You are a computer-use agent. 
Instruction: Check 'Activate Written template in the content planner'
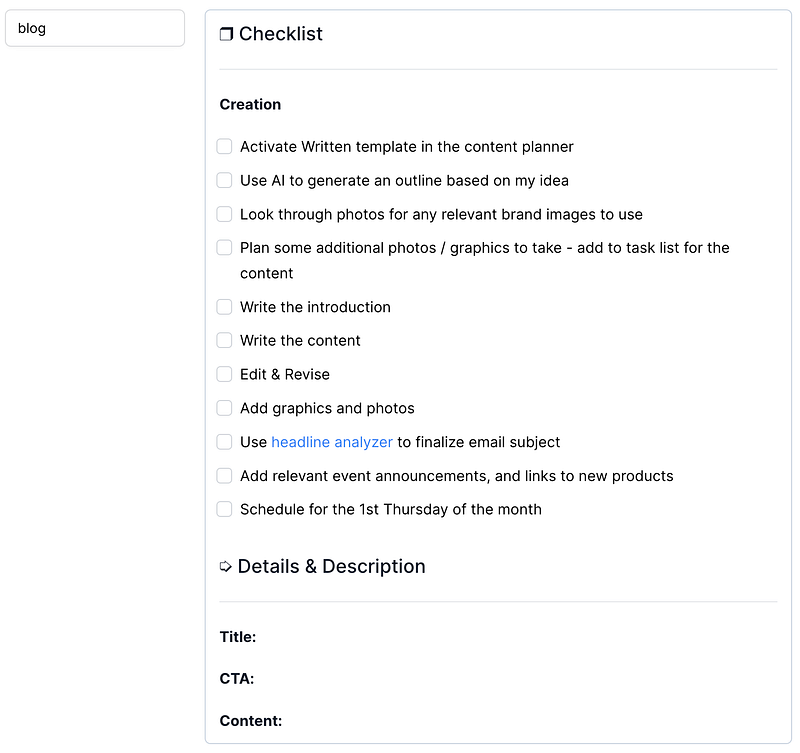[225, 147]
